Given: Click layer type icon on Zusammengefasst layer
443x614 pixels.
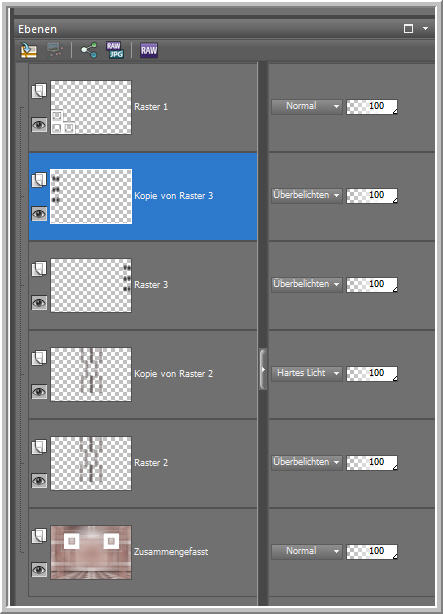Looking at the screenshot, I should [39, 536].
